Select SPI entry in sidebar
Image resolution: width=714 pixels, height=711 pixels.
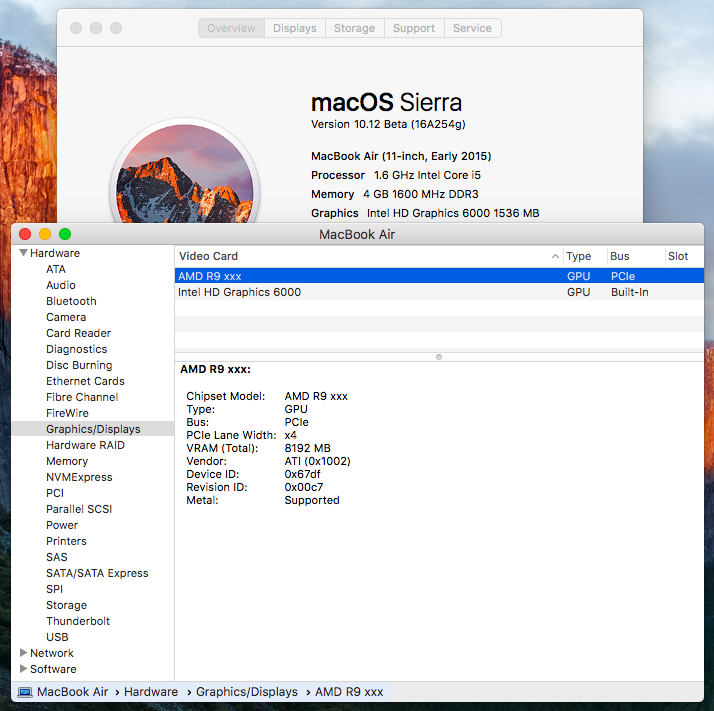[54, 589]
